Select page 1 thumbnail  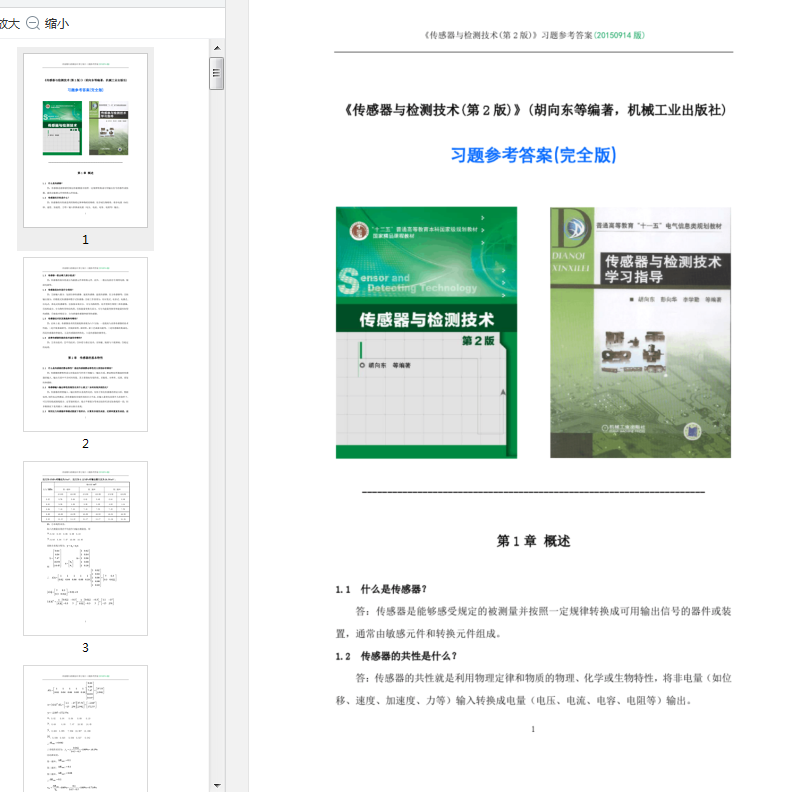(x=85, y=140)
